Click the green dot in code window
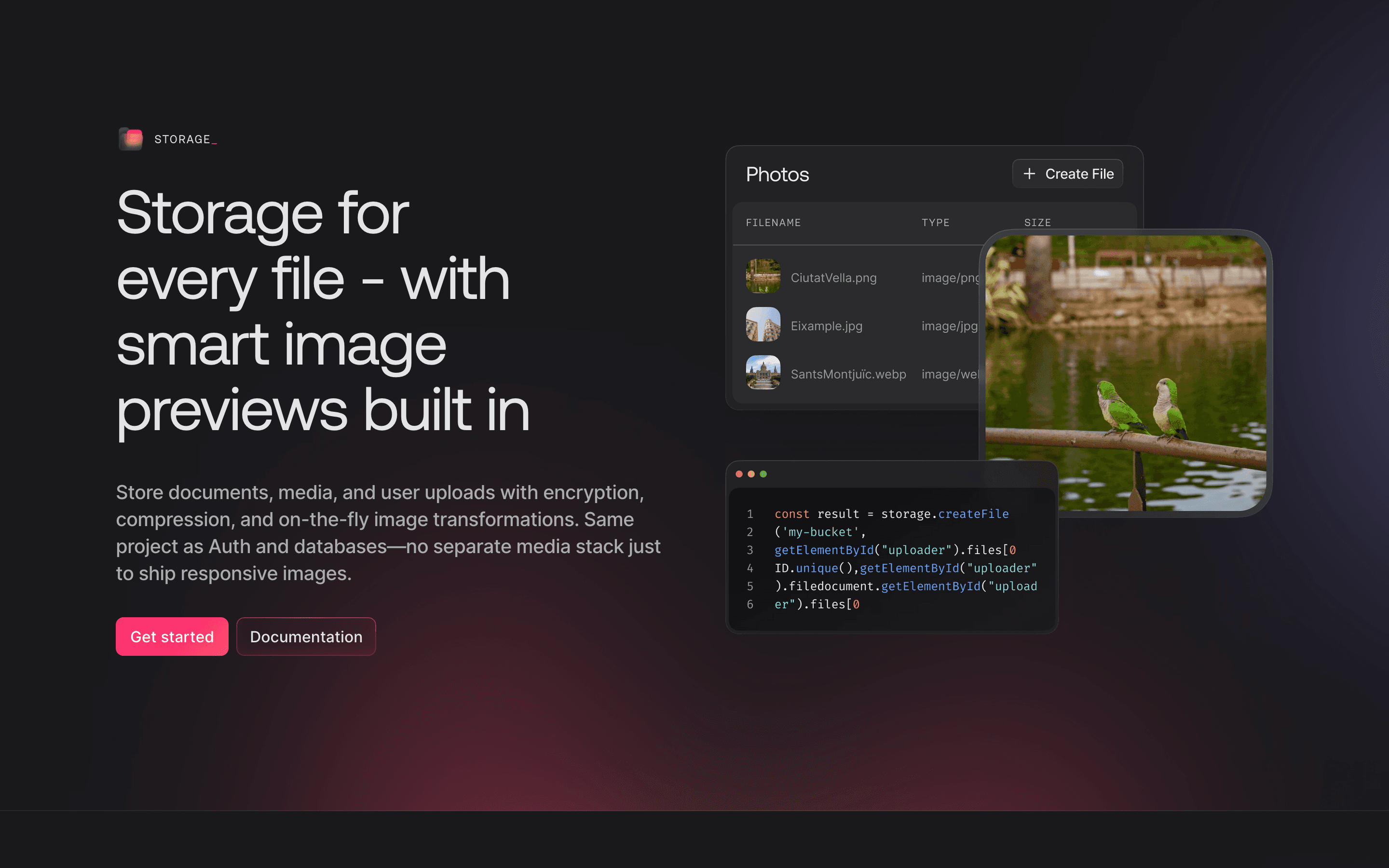This screenshot has width=1389, height=868. click(x=763, y=474)
